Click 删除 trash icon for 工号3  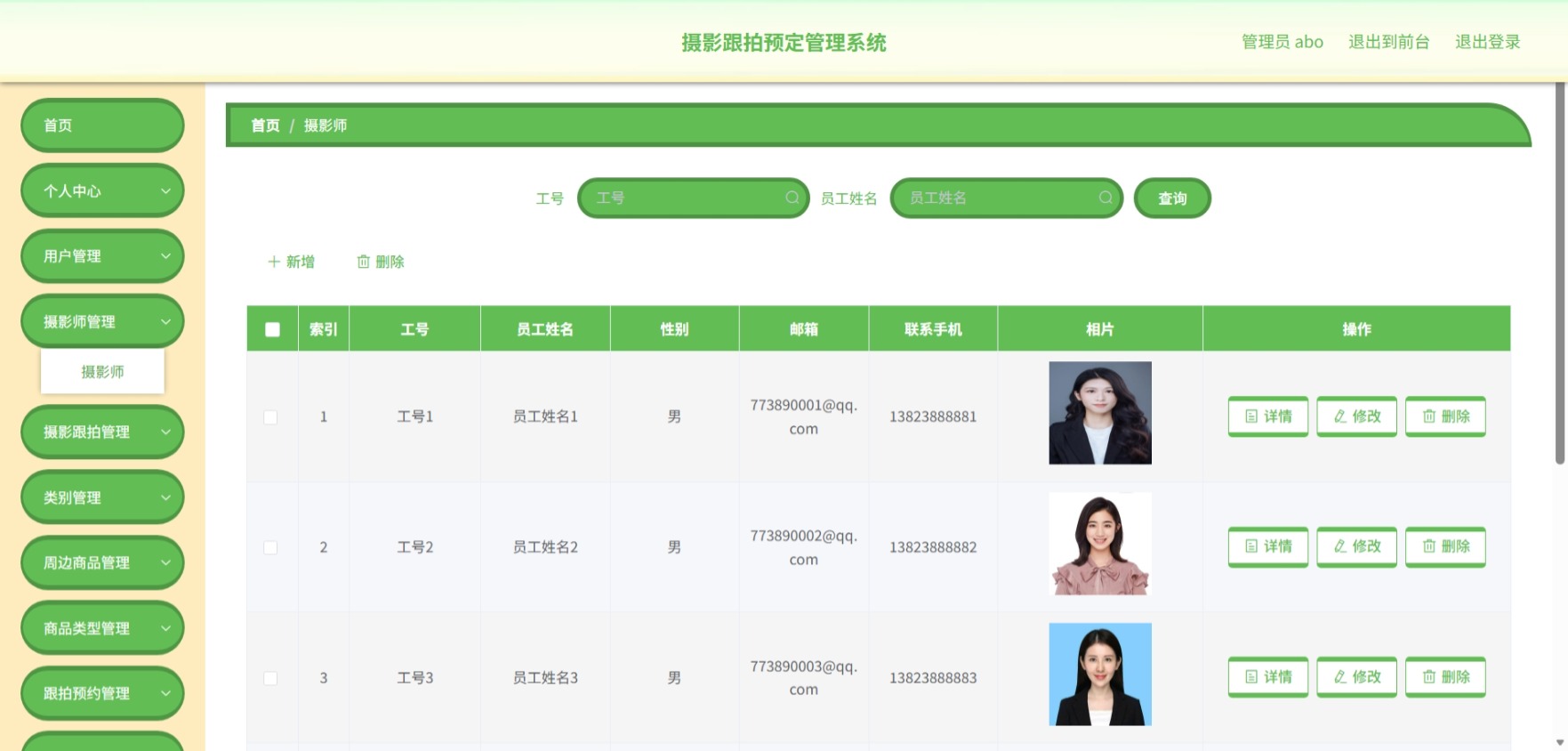1429,677
